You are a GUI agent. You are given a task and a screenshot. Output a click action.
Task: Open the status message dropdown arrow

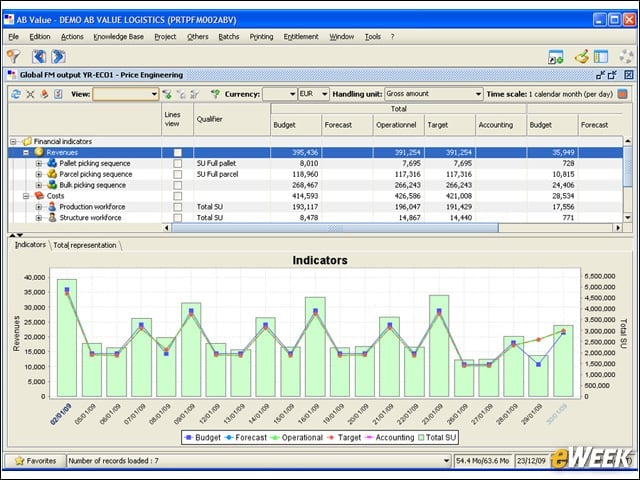[x=446, y=461]
